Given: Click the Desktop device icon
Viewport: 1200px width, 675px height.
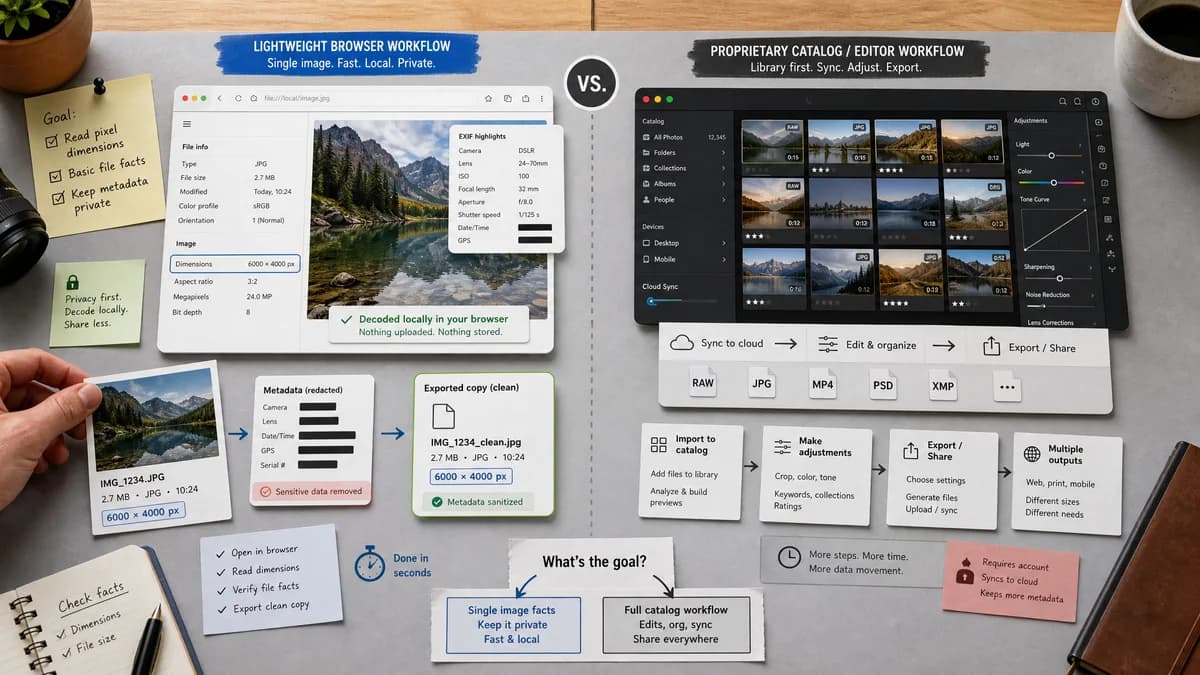Looking at the screenshot, I should click(645, 243).
